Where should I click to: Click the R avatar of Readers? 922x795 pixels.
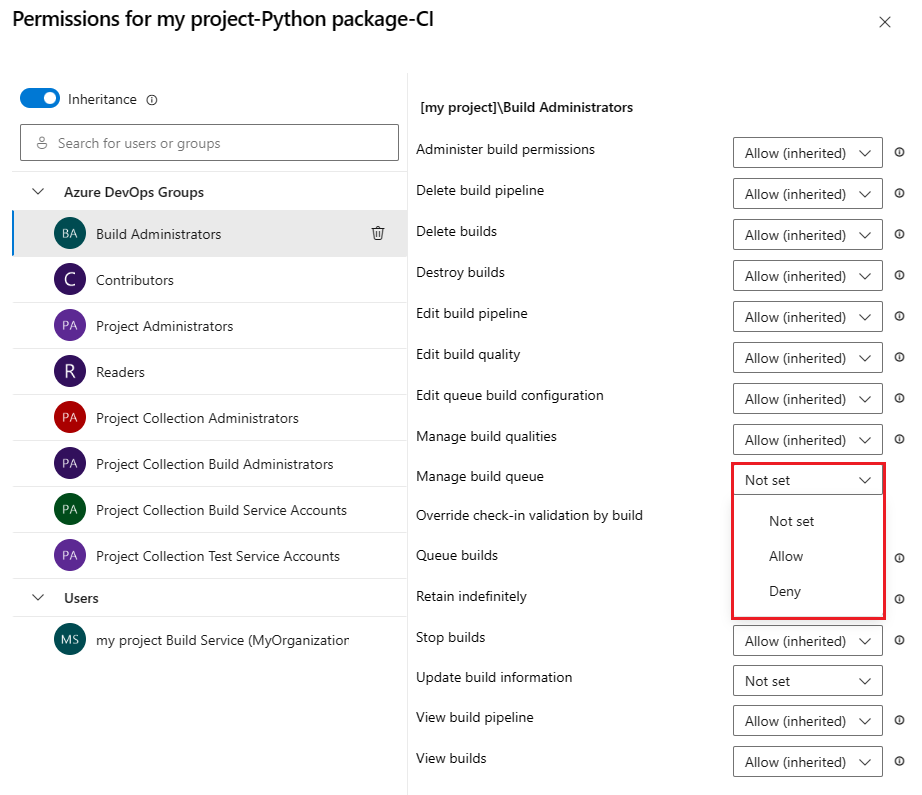(x=70, y=372)
